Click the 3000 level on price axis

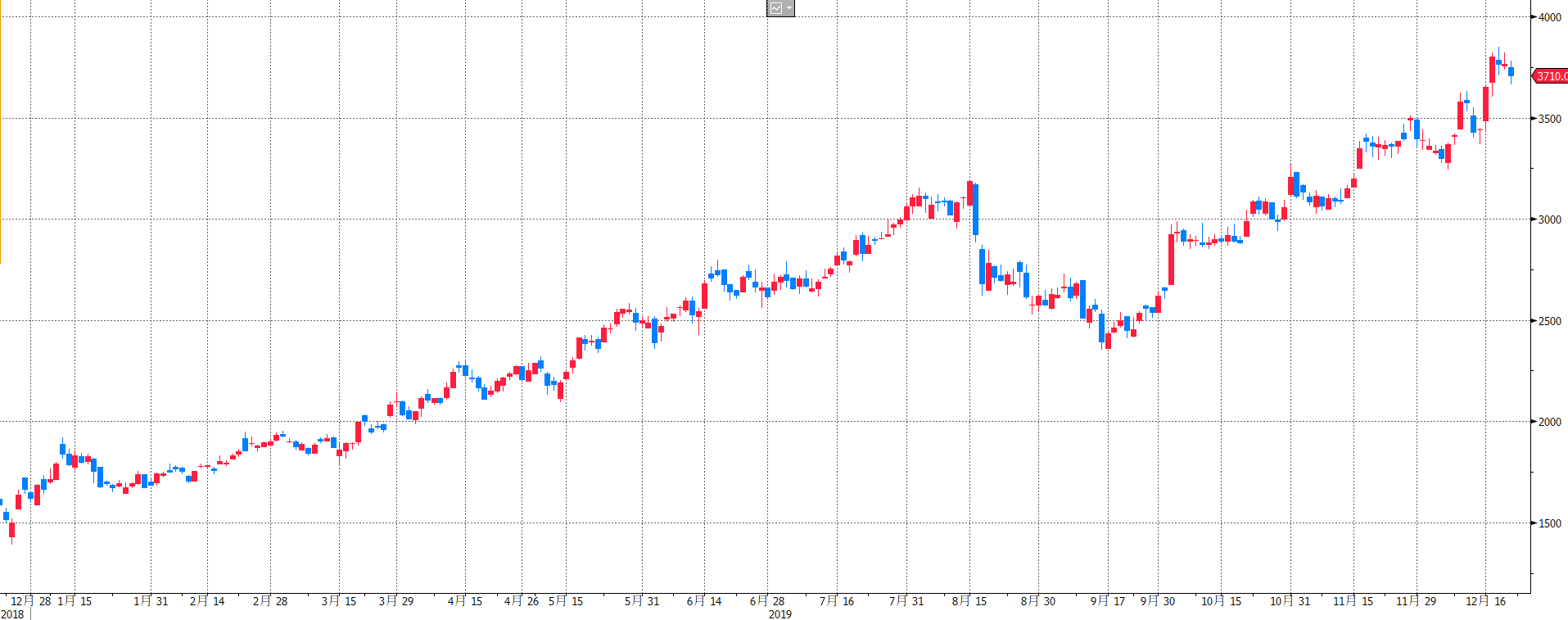(1549, 219)
